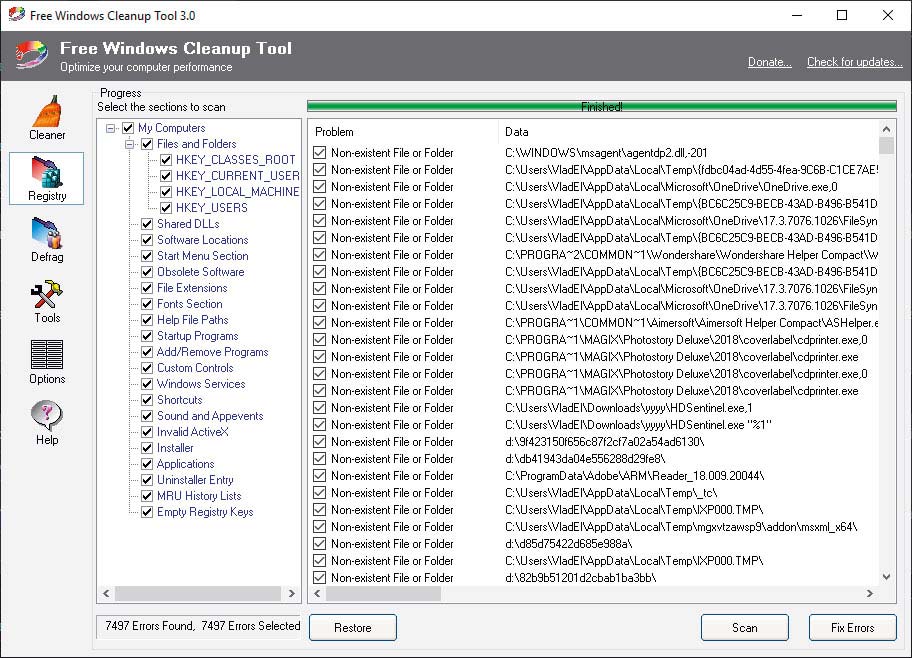The width and height of the screenshot is (912, 658).
Task: Click the results vertical scrollbar thumb
Action: tap(886, 145)
